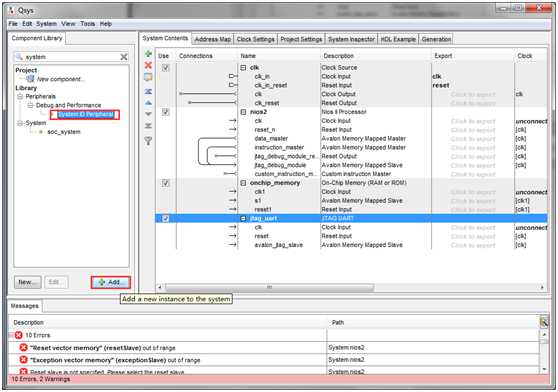558x392 pixels.
Task: Click the move down arrow icon
Action: pos(148,114)
